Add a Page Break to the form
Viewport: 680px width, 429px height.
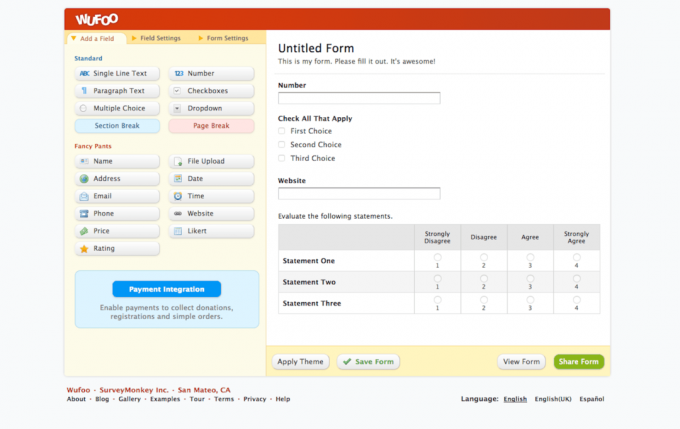point(211,126)
